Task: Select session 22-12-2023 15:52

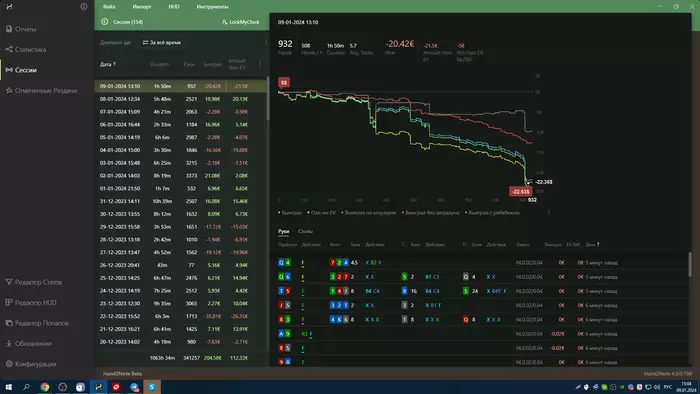Action: (x=180, y=316)
